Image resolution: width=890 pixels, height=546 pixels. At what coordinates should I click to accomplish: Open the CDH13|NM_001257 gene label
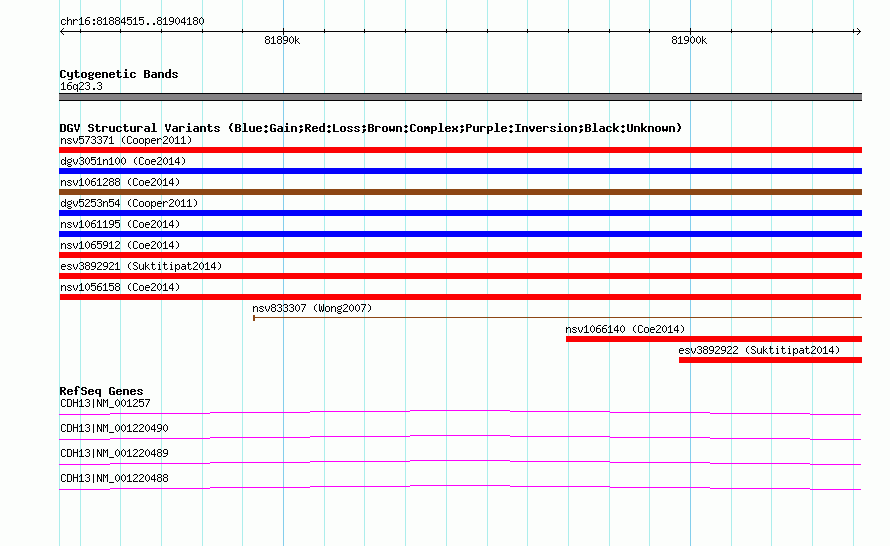tap(105, 404)
